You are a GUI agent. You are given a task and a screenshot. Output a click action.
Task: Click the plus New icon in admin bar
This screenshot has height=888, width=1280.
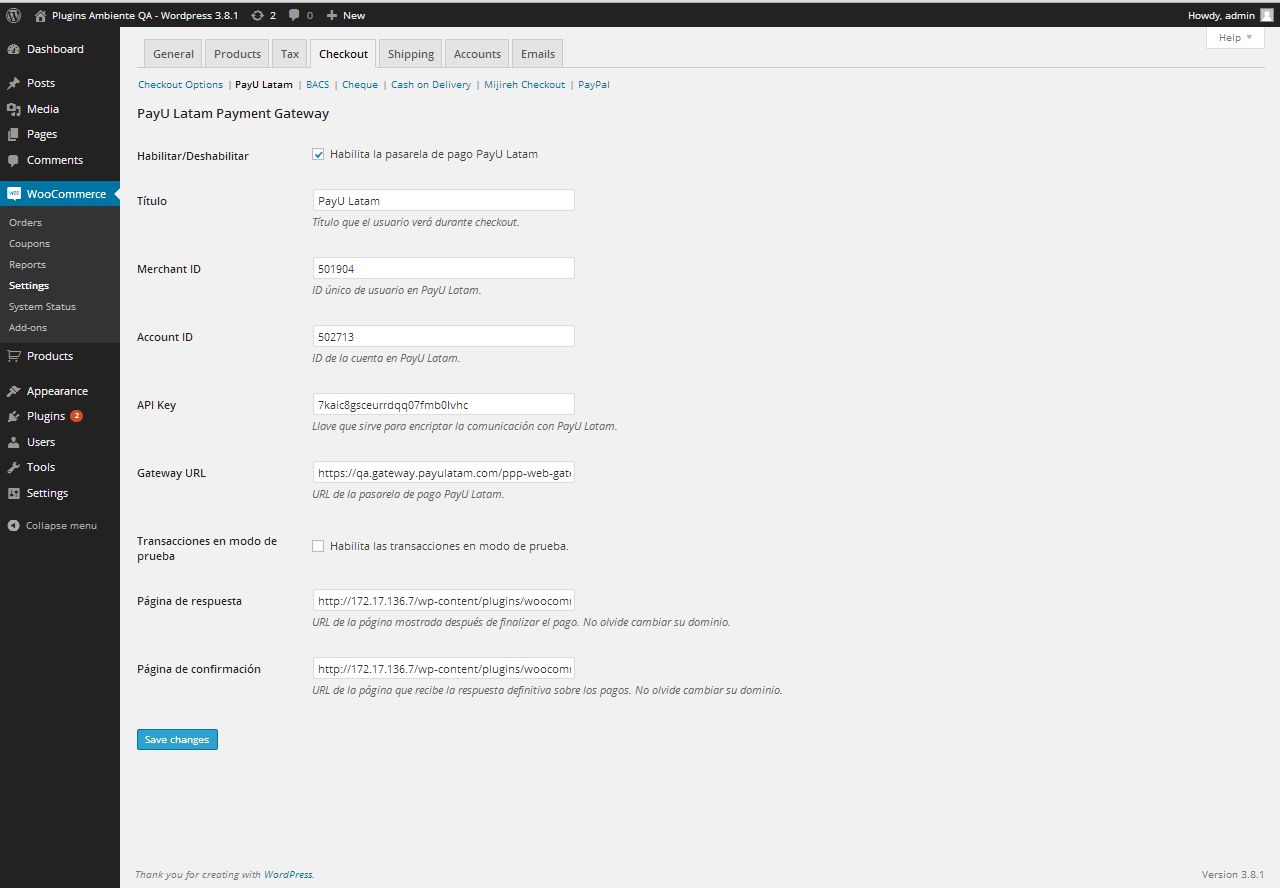[332, 15]
